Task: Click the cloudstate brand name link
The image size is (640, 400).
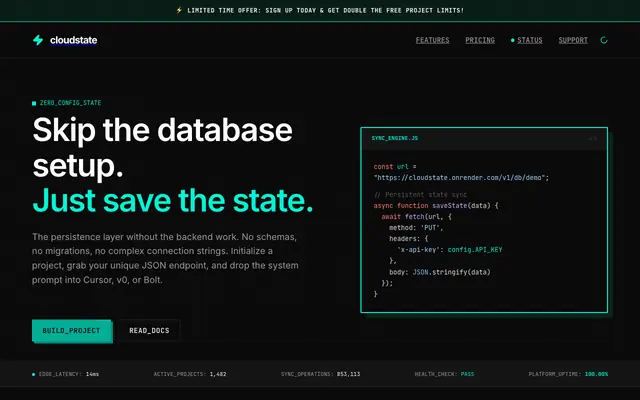Action: coord(73,40)
